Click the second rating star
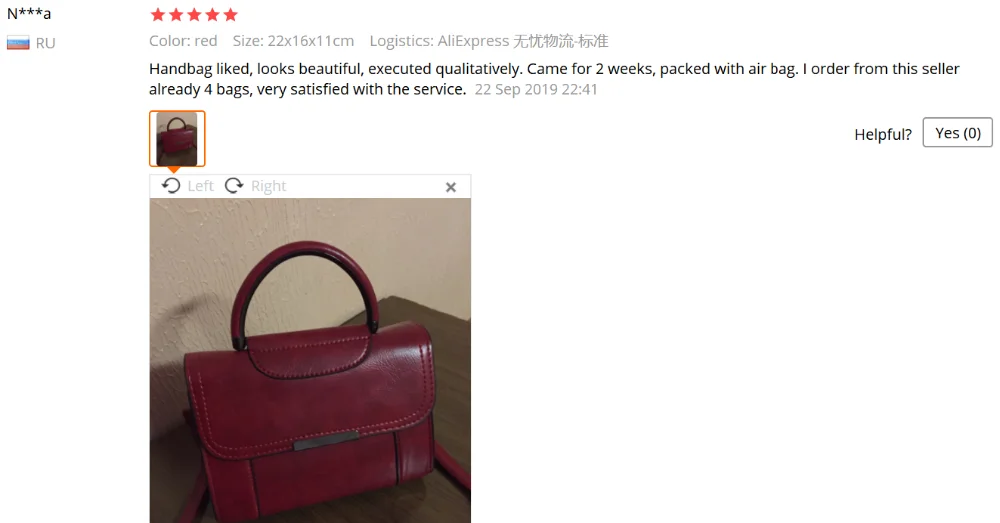 tap(176, 15)
